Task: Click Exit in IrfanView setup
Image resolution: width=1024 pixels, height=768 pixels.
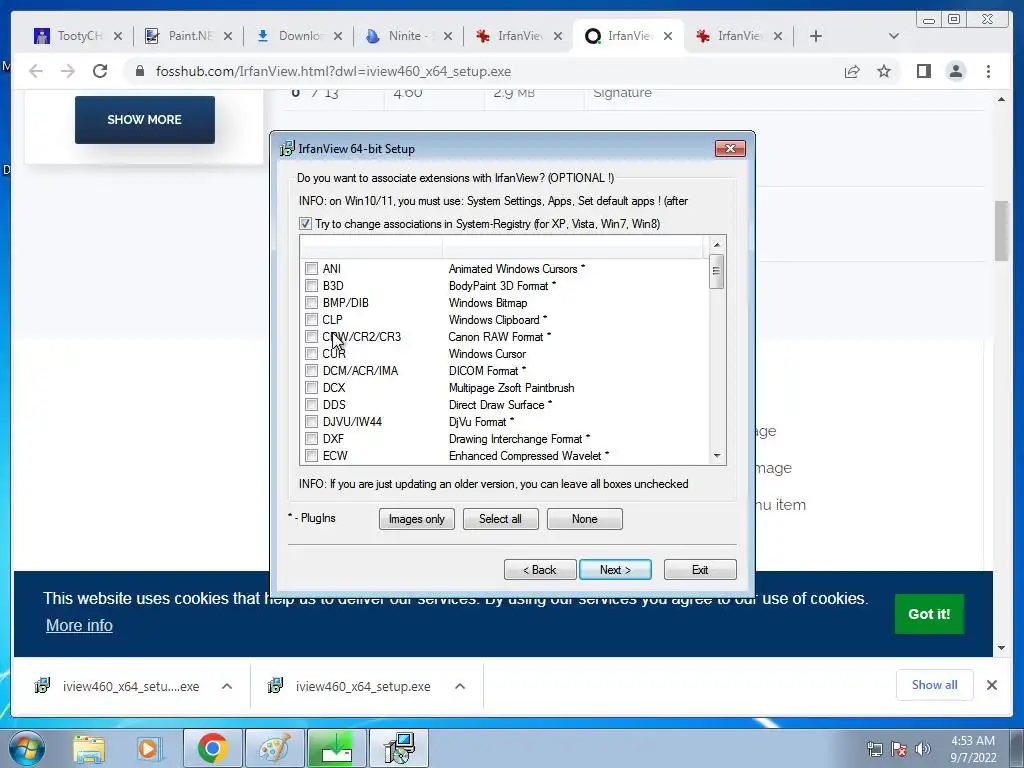Action: 700,569
